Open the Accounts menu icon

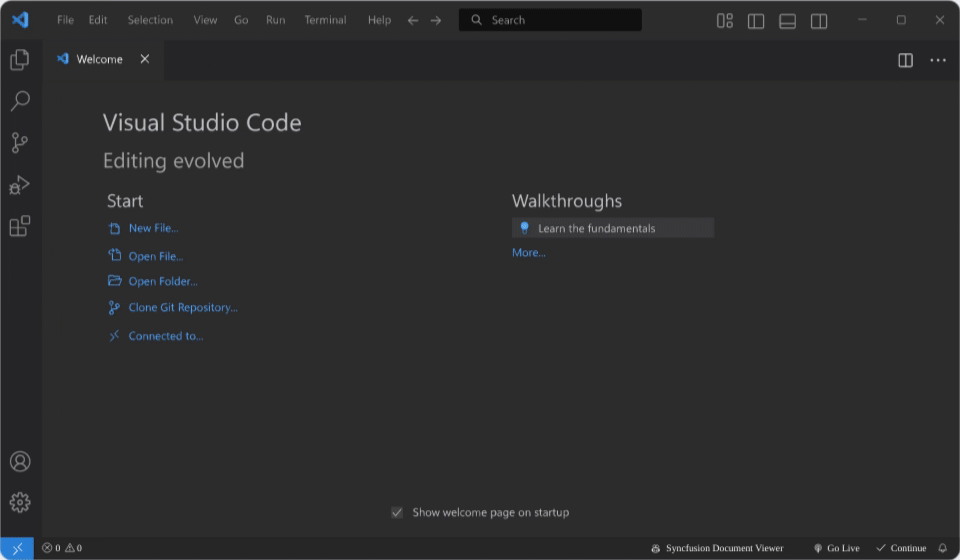[20, 461]
